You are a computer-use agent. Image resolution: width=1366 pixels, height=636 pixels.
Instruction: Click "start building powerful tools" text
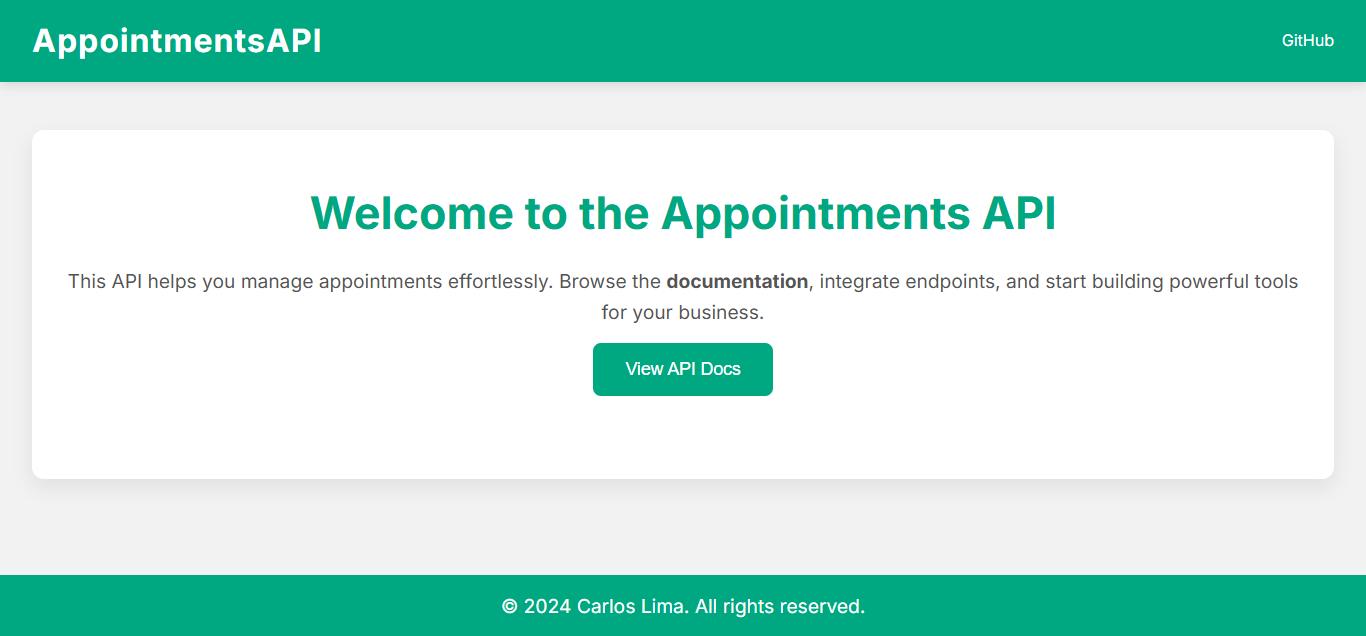click(x=1171, y=282)
